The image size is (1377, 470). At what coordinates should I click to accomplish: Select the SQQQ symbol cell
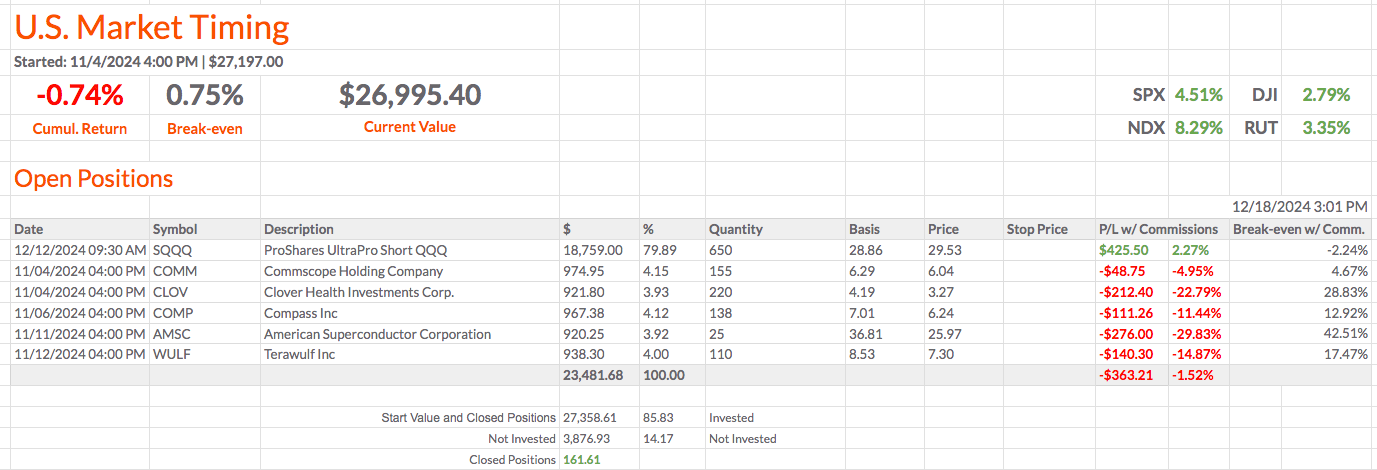[171, 250]
